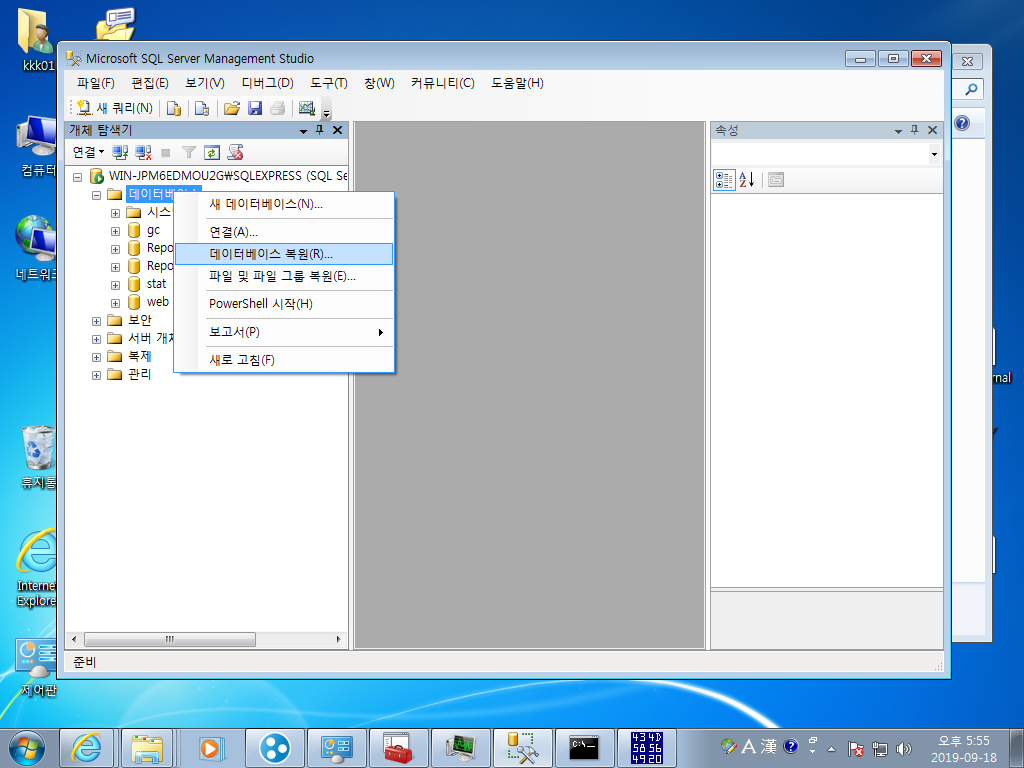Open Internet Explorer from the taskbar
This screenshot has width=1024, height=768.
(x=86, y=748)
